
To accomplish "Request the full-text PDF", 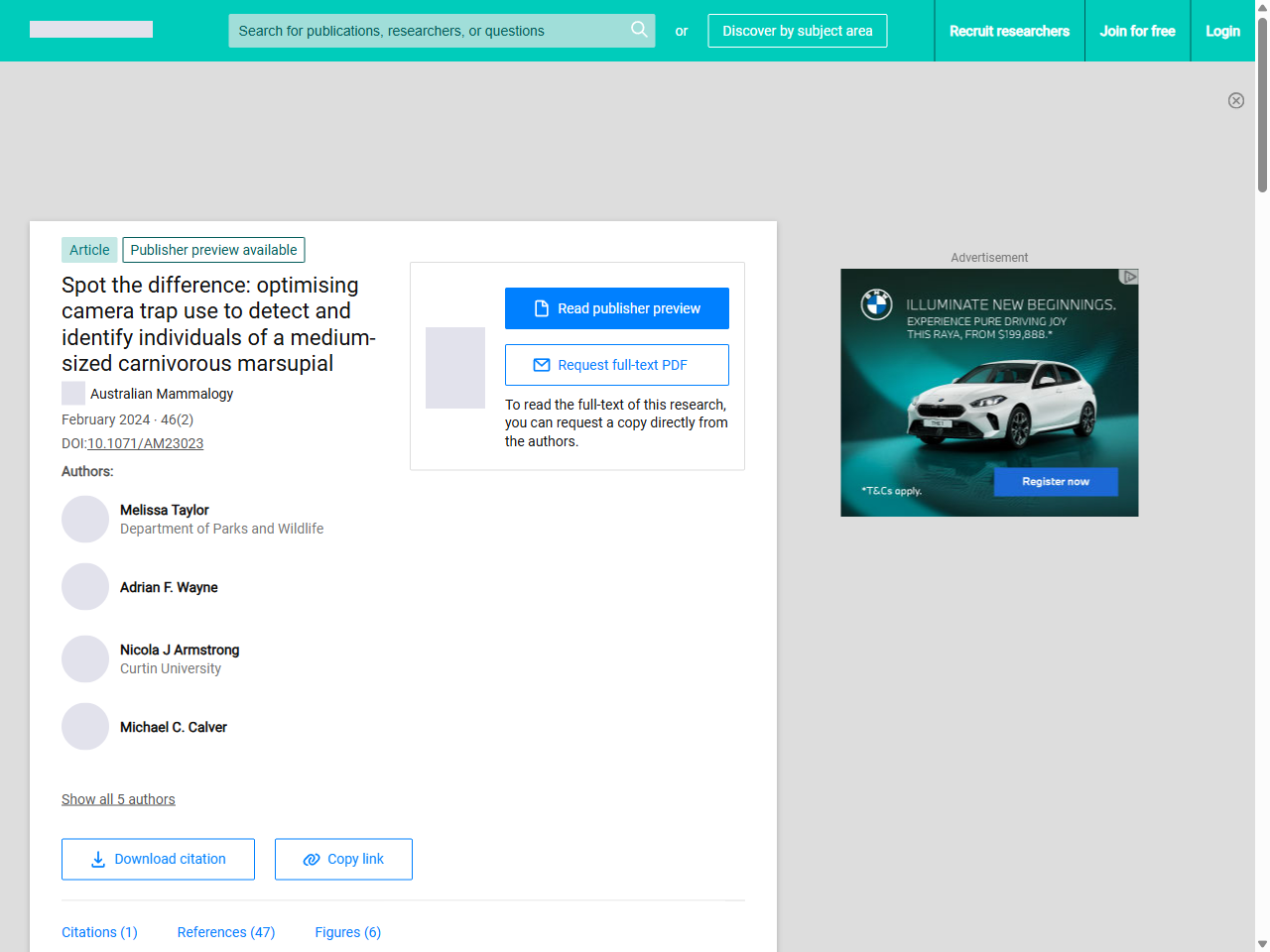I will point(616,365).
